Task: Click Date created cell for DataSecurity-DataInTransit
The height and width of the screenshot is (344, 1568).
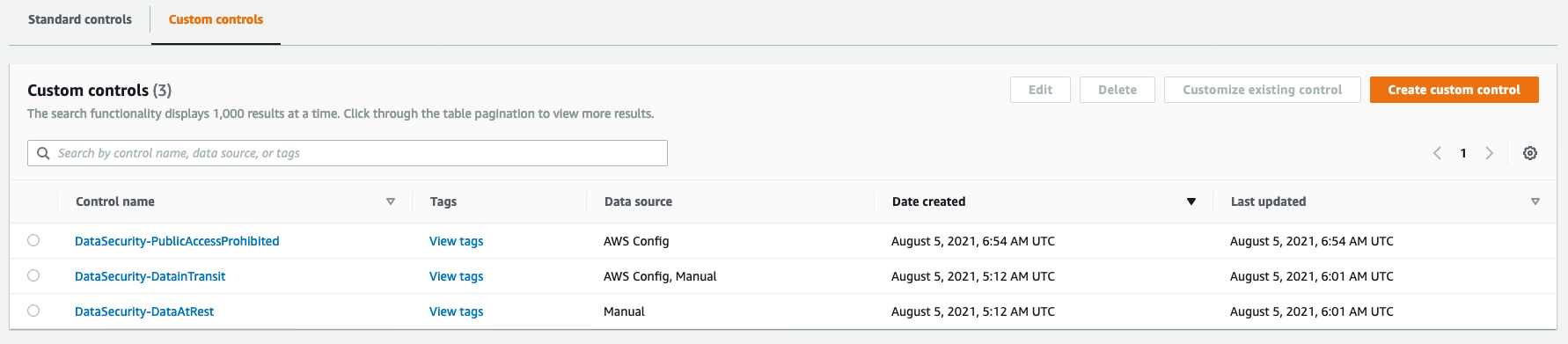Action: [973, 276]
